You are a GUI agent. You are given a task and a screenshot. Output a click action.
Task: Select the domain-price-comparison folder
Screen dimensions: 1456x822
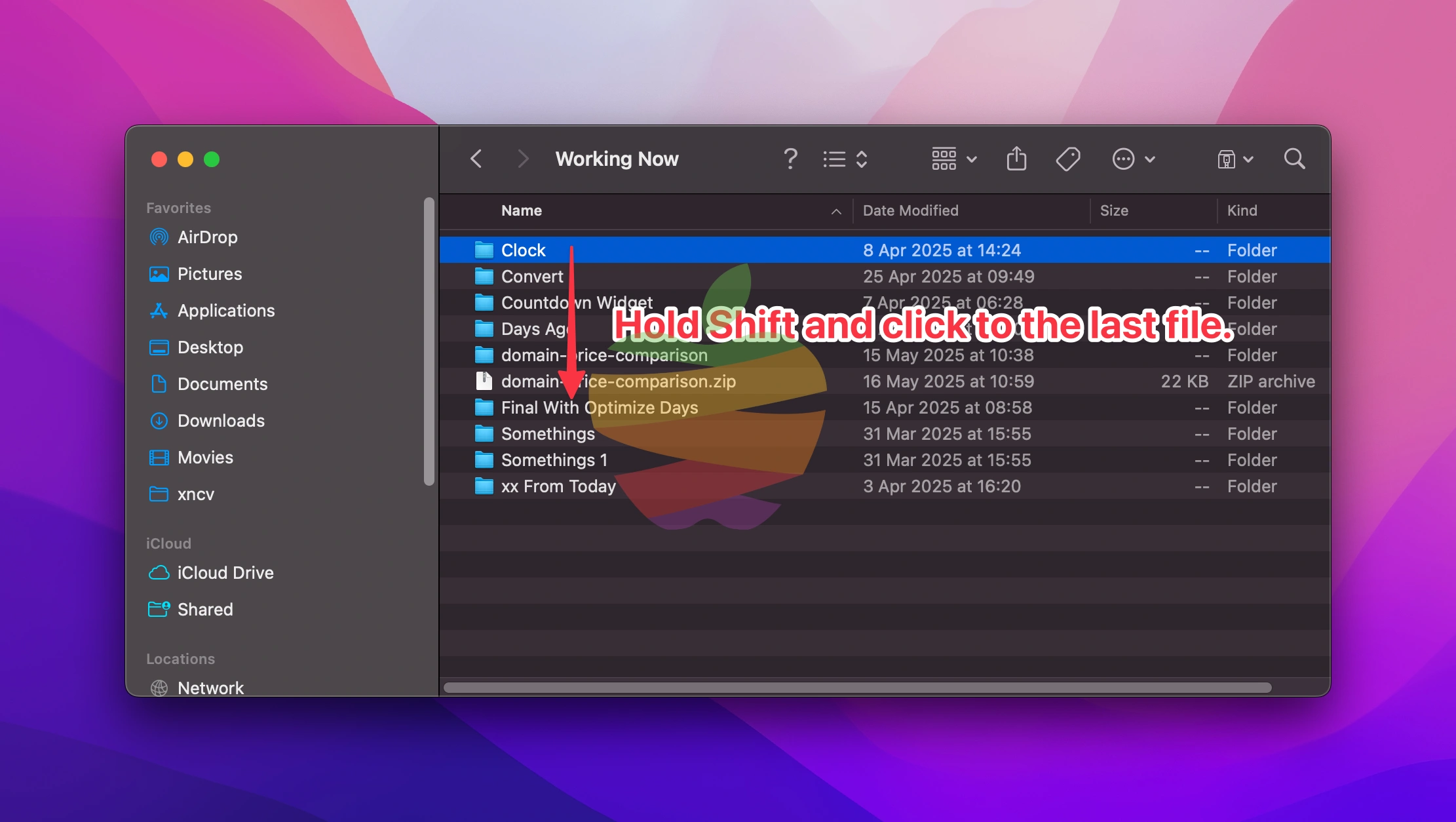coord(885,355)
